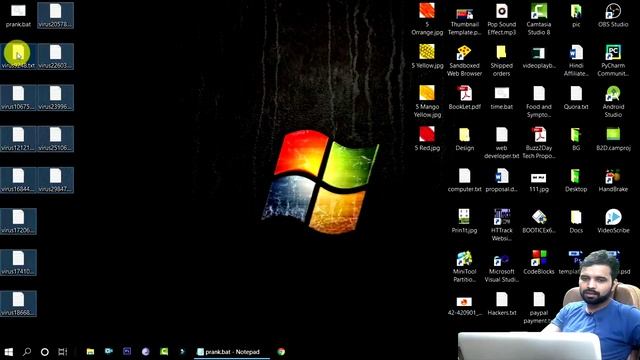Click the PyCharm Community shortcut
640x360 pixels.
[x=613, y=61]
